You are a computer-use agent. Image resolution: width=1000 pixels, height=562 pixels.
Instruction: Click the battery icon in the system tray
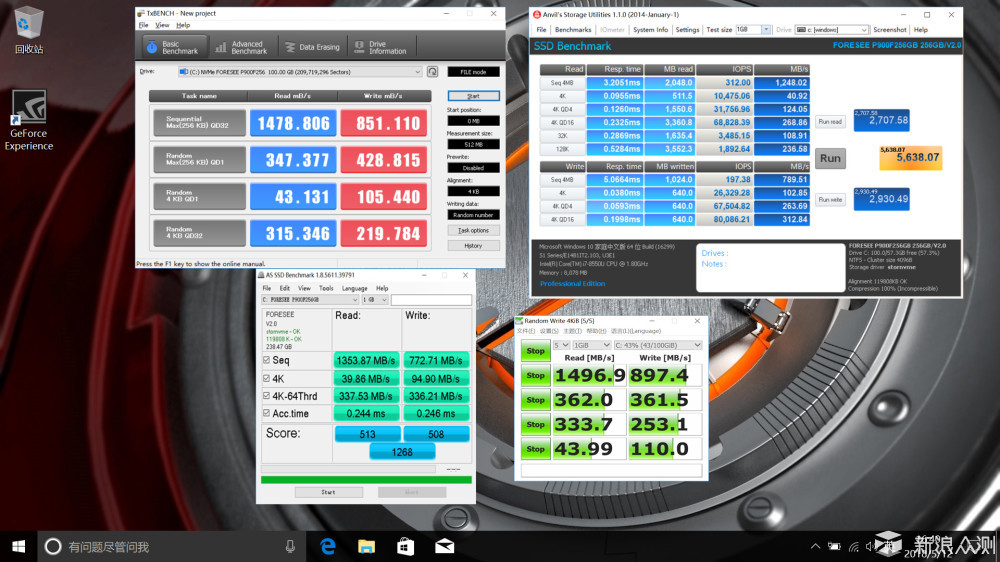[834, 546]
